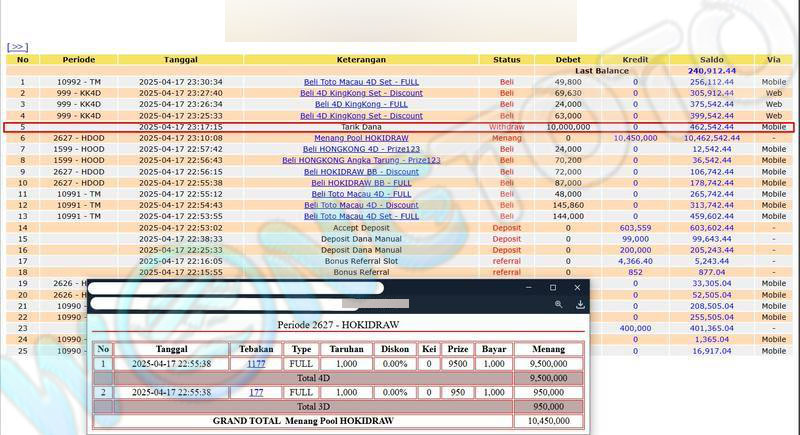This screenshot has width=800, height=435.
Task: Click the 177 tebakan link
Action: 256,392
